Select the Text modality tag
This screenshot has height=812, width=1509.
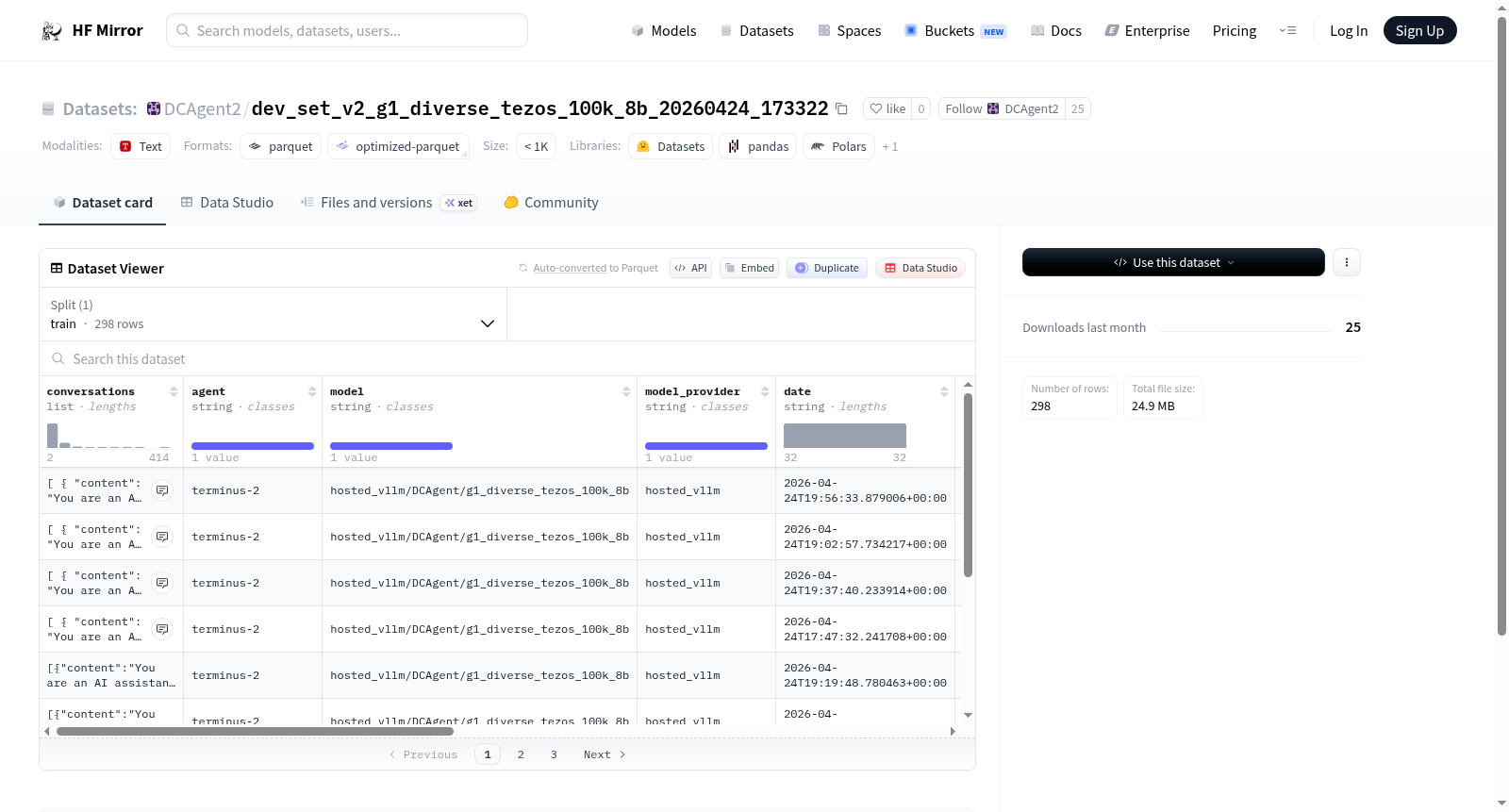(x=141, y=146)
